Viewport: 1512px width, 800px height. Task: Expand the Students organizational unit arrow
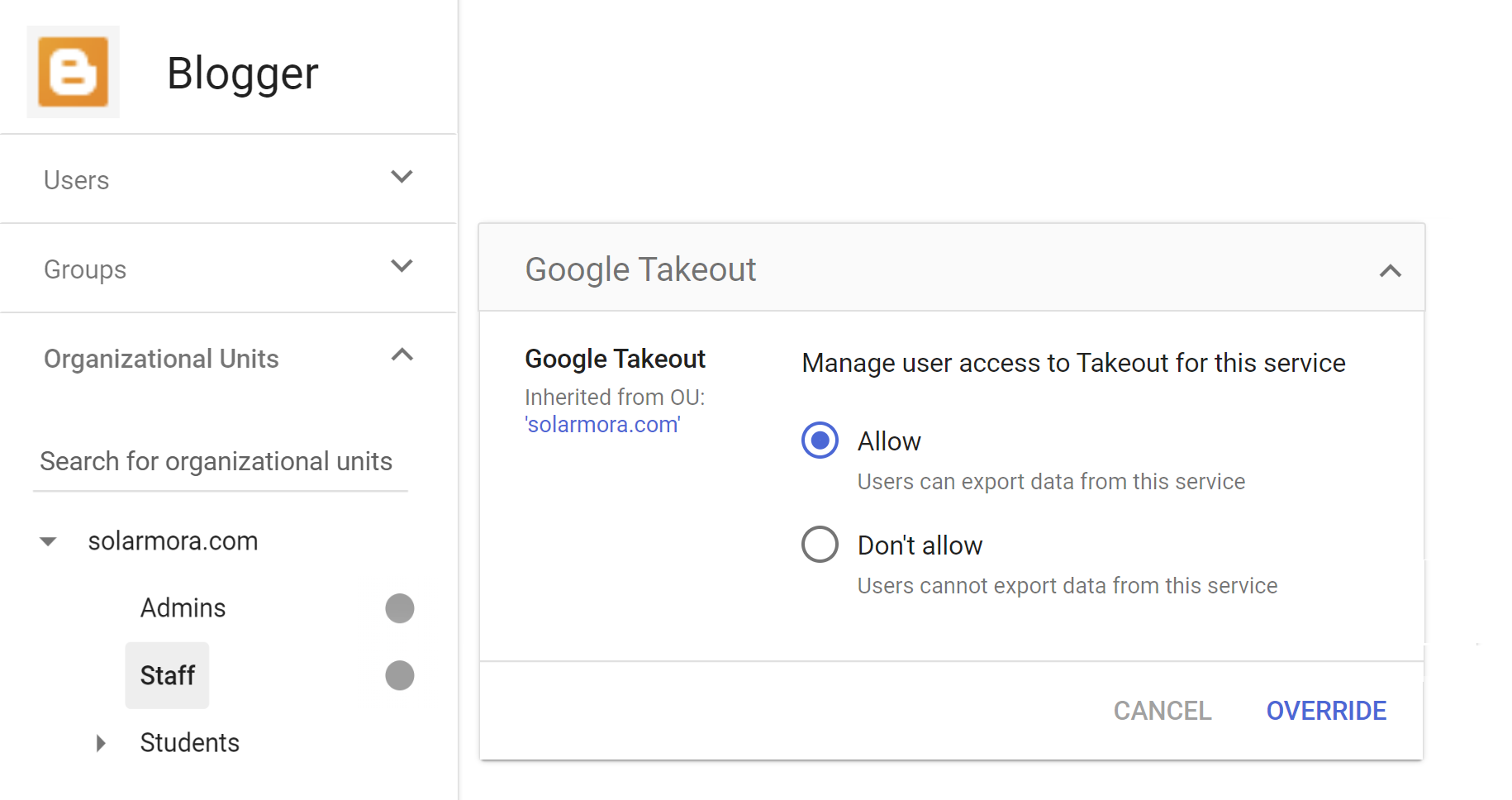[101, 743]
